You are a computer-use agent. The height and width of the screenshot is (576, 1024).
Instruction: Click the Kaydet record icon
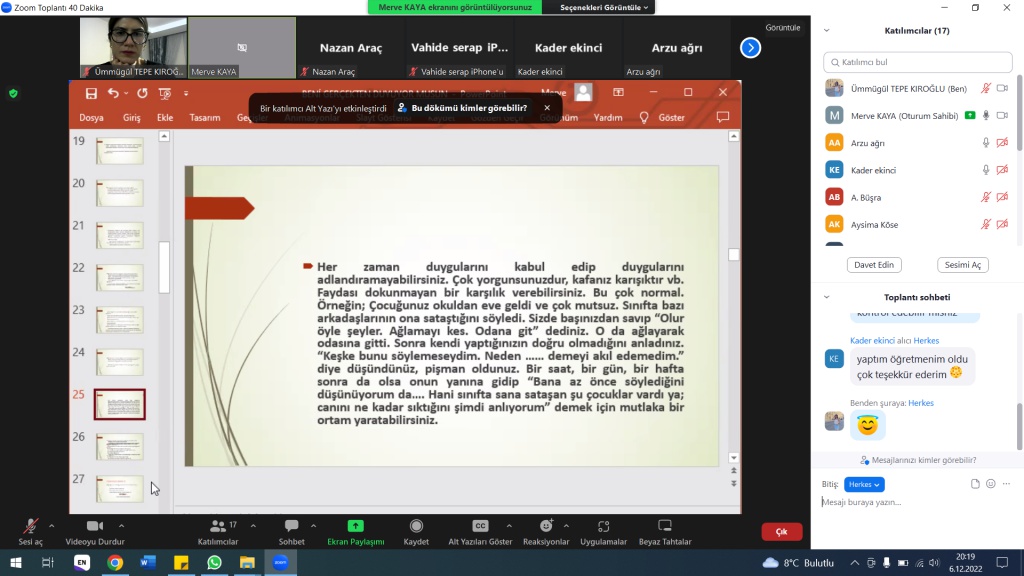coord(416,526)
